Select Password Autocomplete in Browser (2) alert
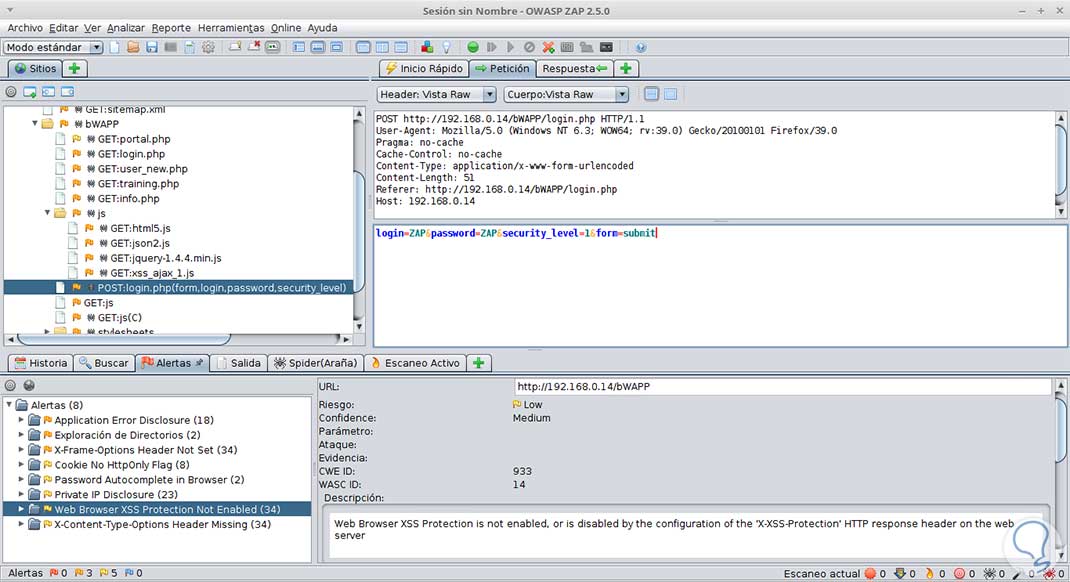 [x=149, y=480]
